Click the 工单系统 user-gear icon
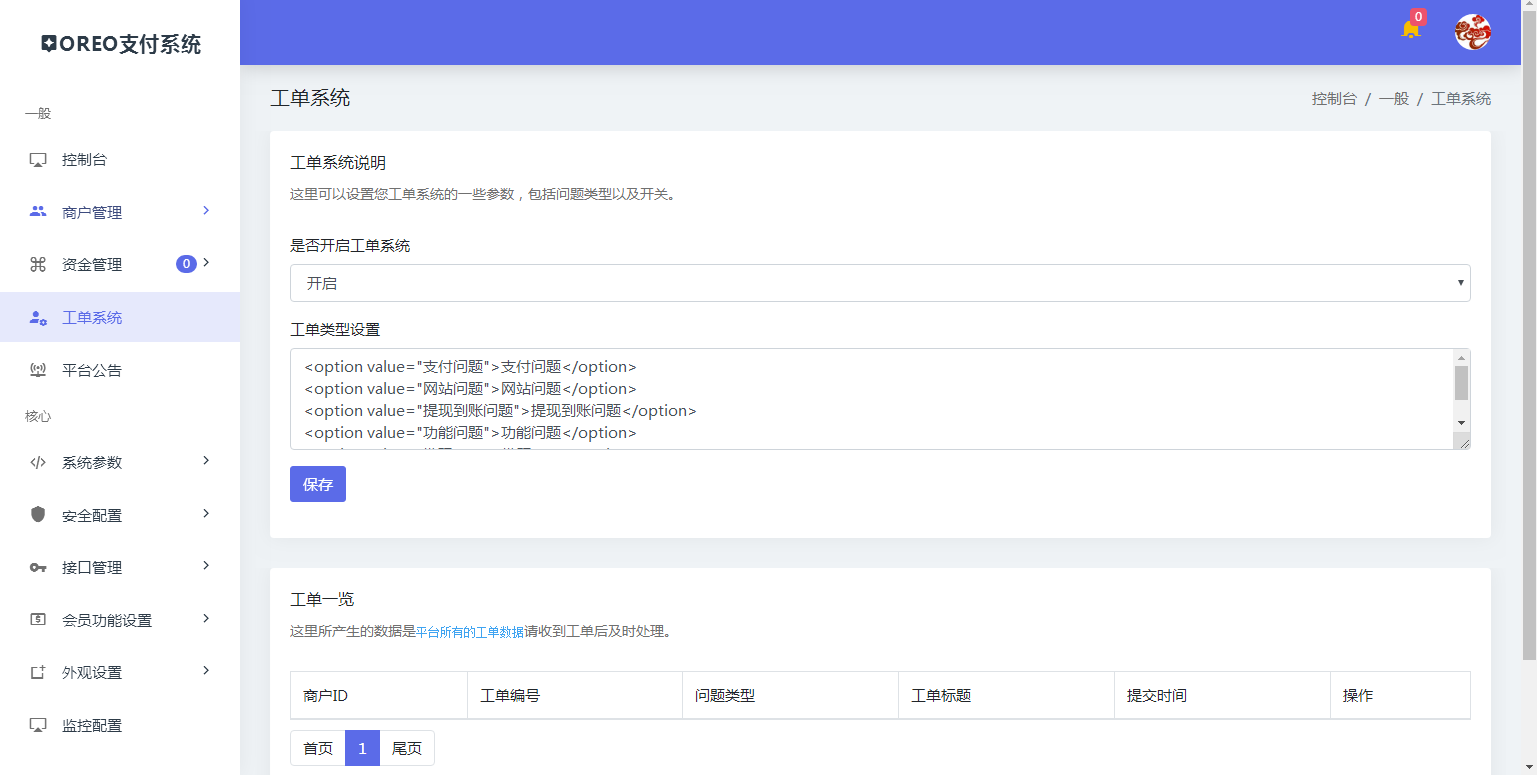Viewport: 1537px width, 775px height. 37,317
